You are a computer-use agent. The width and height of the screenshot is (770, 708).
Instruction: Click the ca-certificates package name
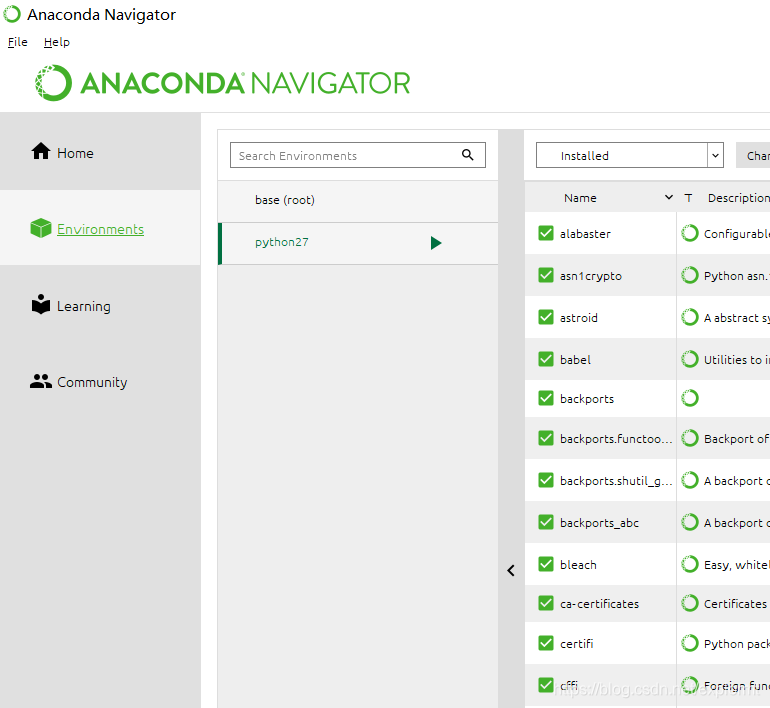600,603
